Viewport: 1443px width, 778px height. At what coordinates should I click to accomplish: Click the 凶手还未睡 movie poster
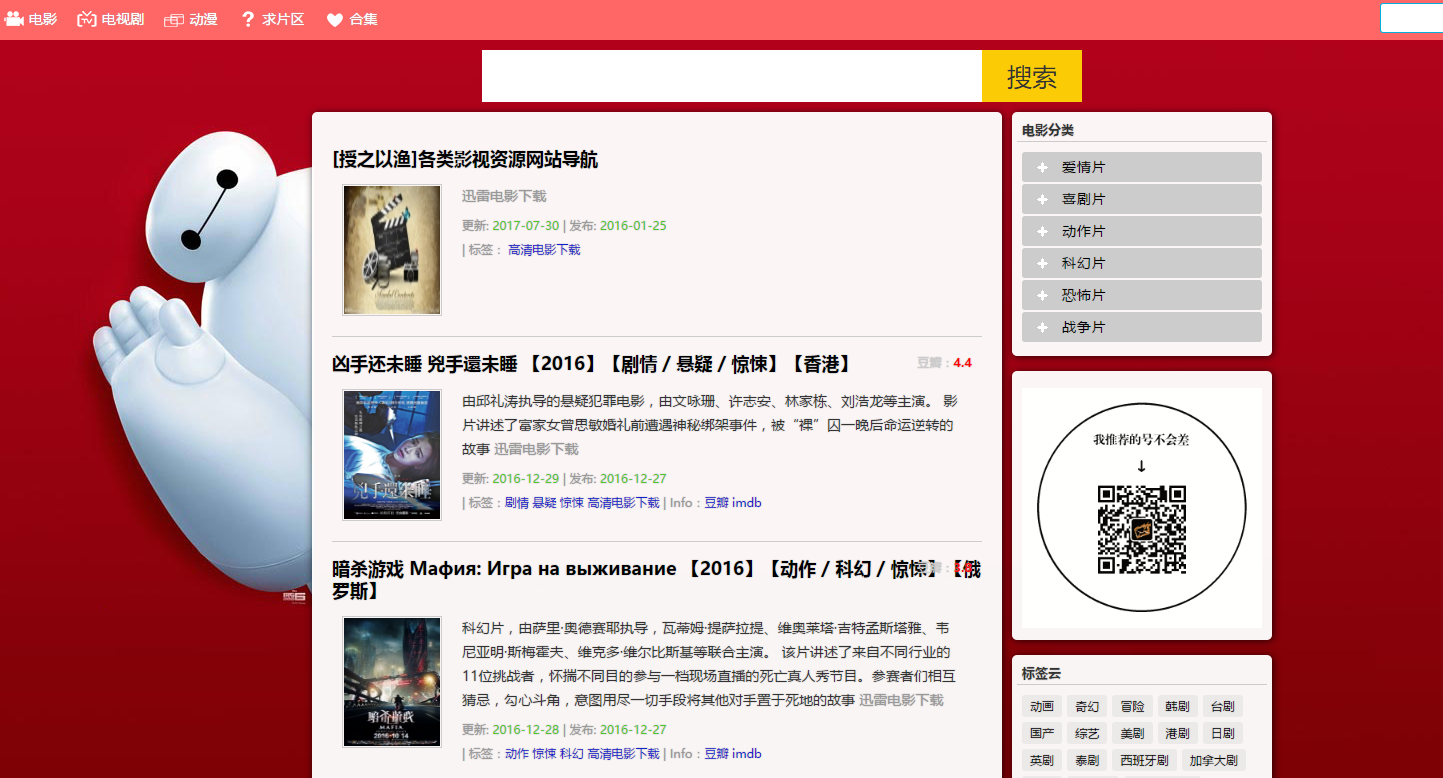(391, 455)
